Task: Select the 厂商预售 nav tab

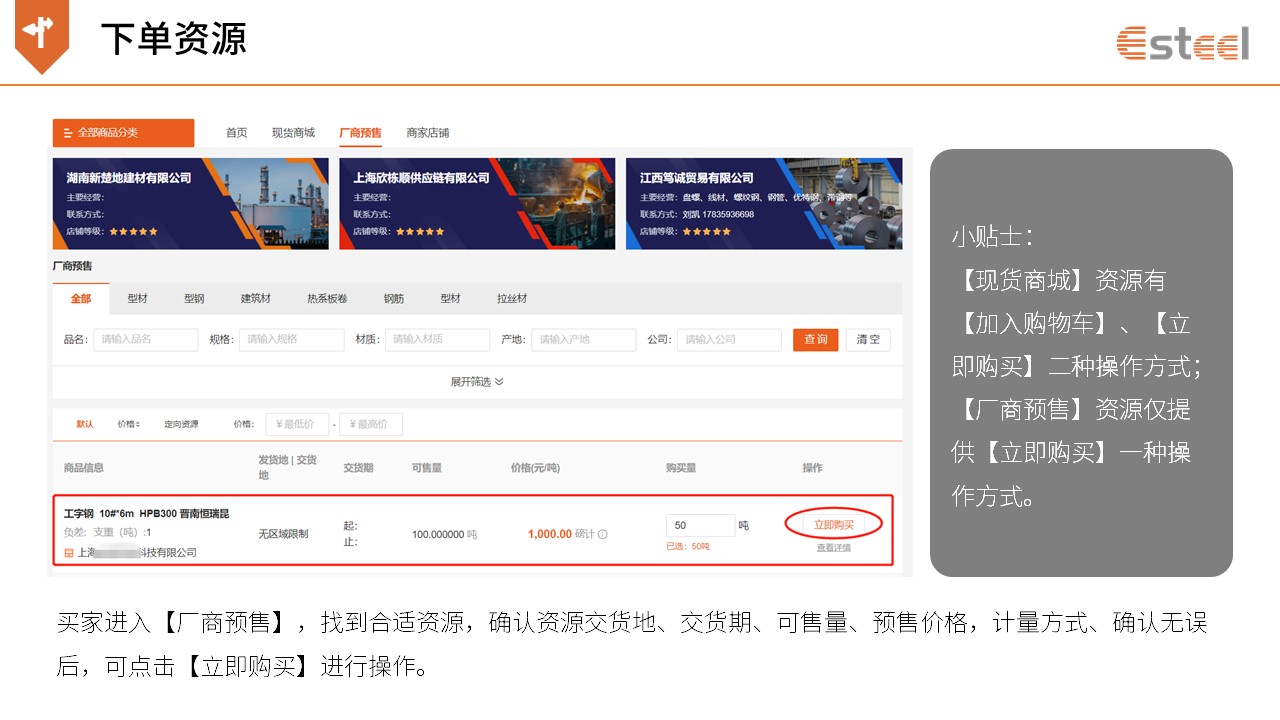Action: [x=360, y=132]
